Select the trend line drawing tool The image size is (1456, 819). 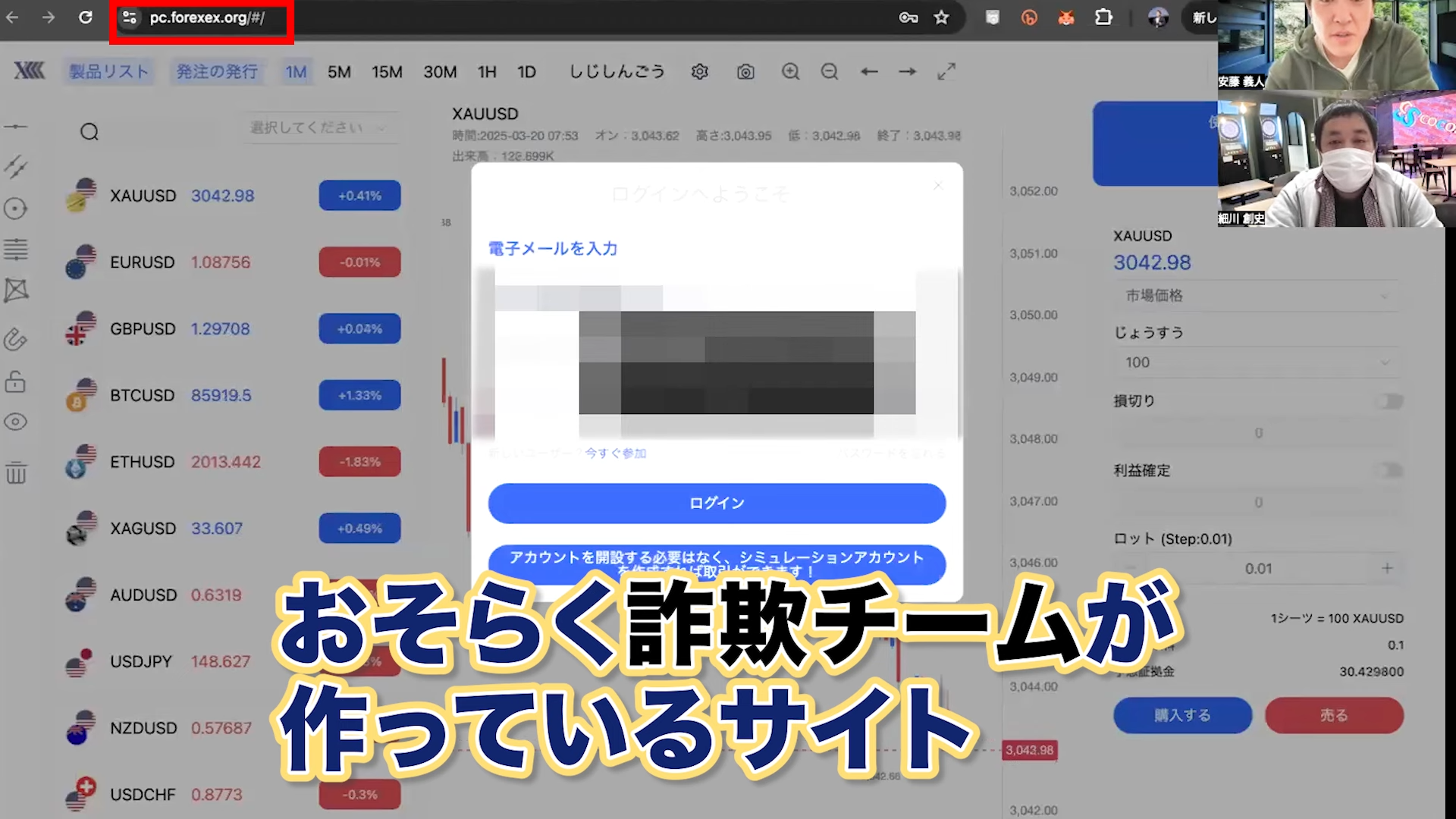(17, 167)
